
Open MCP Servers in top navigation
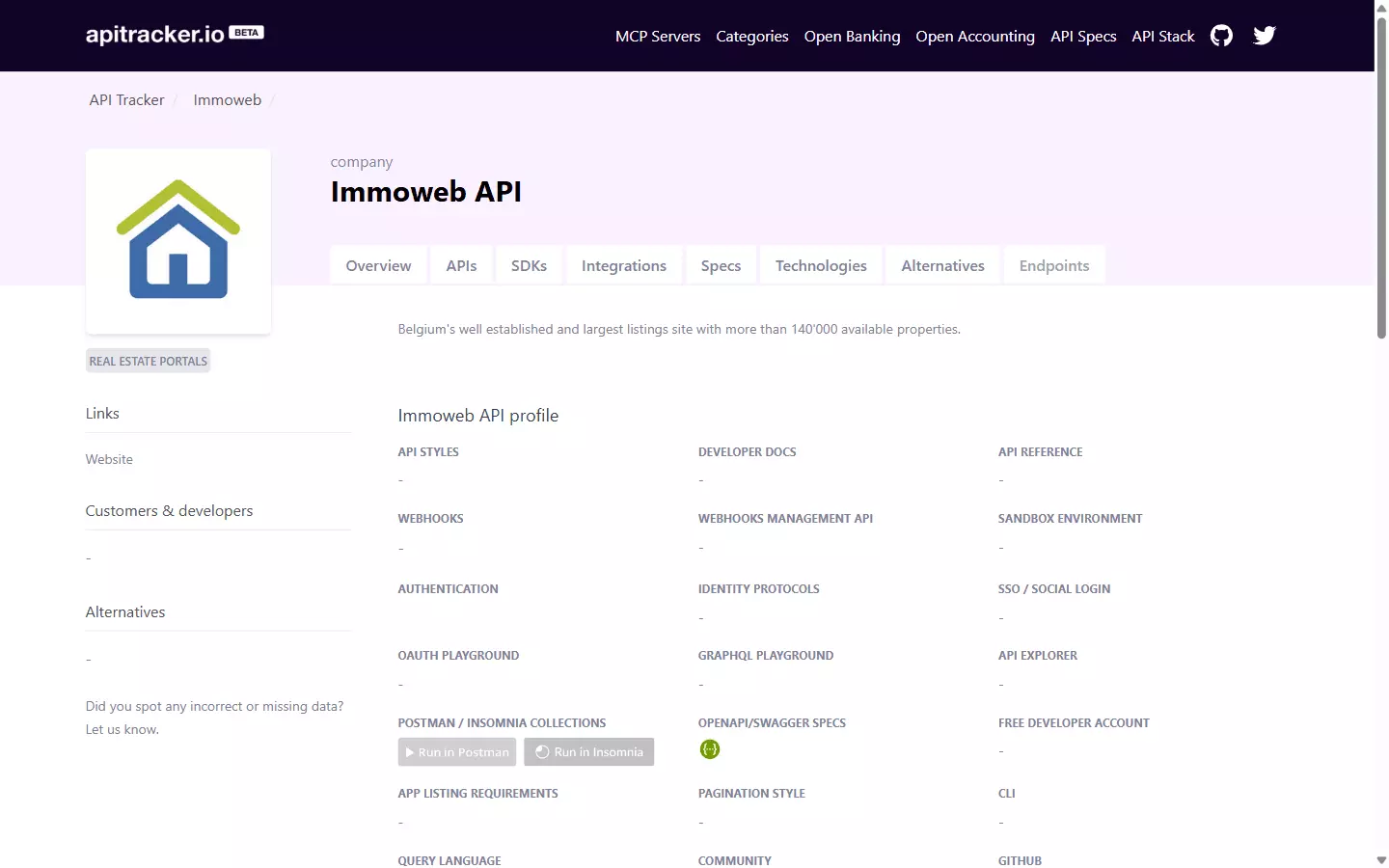click(x=658, y=36)
